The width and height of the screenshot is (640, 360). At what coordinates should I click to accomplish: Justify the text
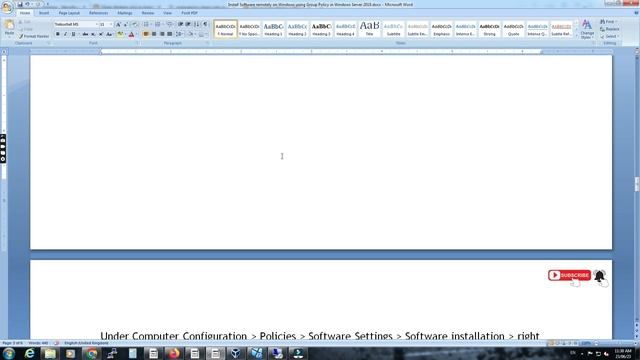[169, 34]
